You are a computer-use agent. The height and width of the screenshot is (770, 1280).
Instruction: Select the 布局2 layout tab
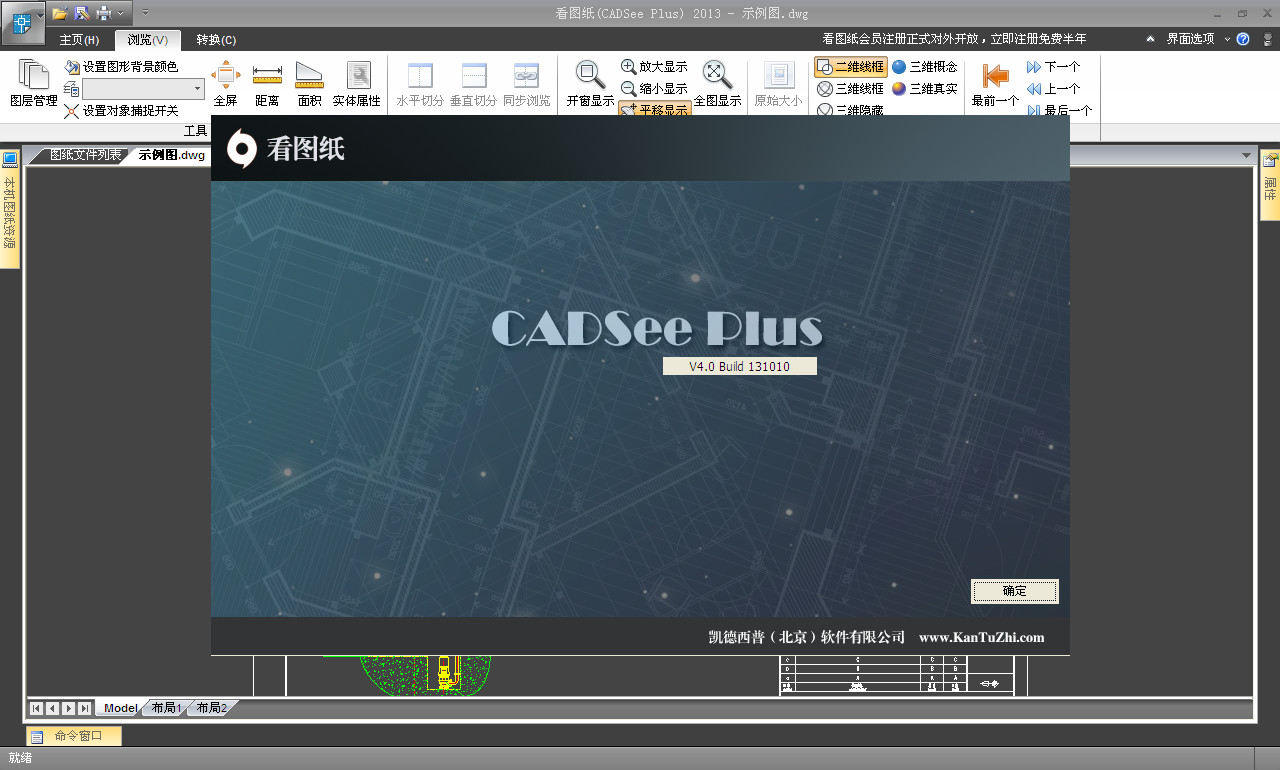[x=211, y=708]
